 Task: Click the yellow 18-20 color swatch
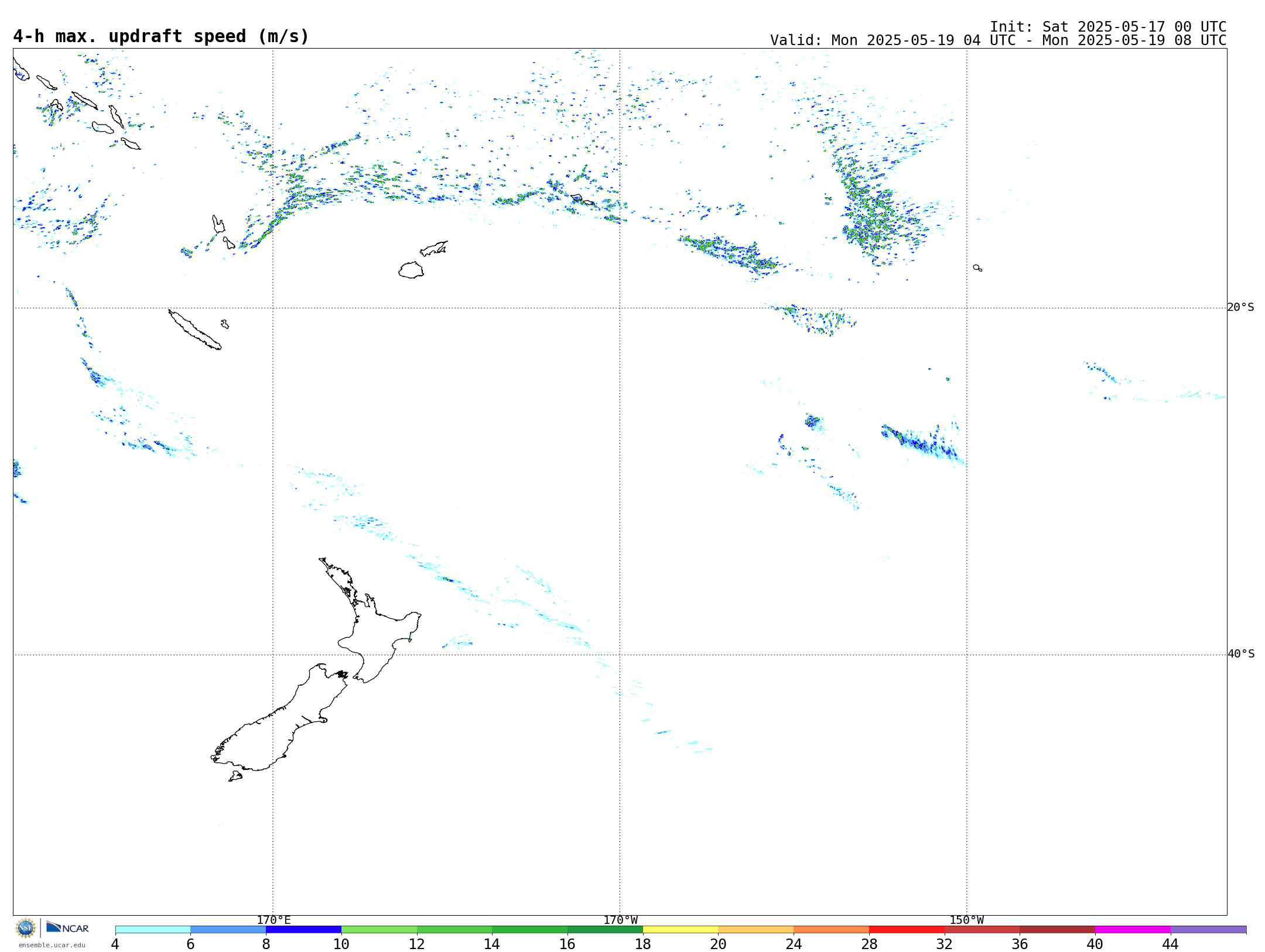[x=681, y=930]
